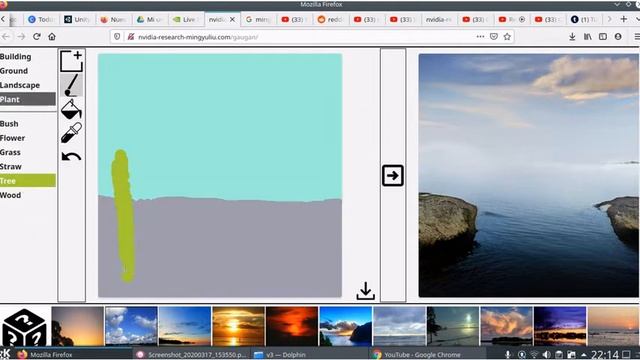Pick the white clouds blue sky style
Image resolution: width=640 pixels, height=360 pixels.
tap(131, 326)
